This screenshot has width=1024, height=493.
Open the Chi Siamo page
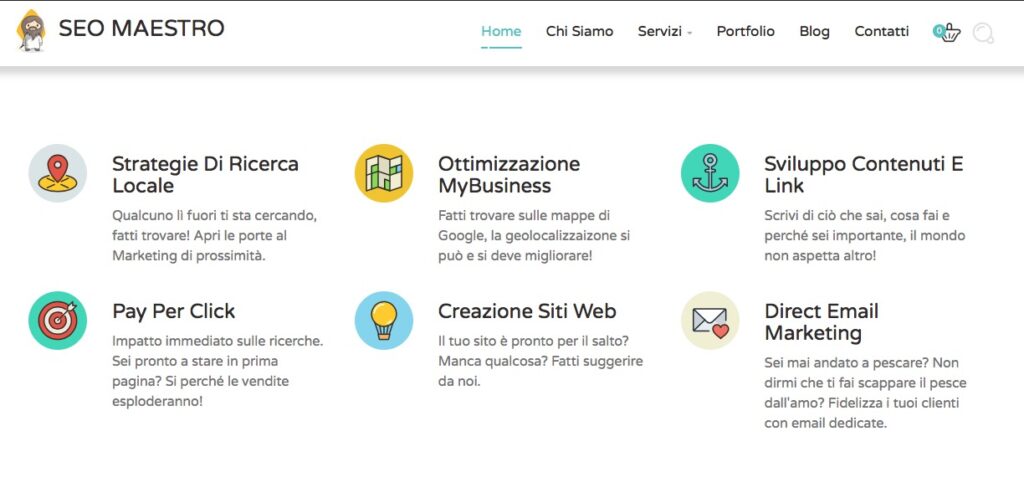click(x=579, y=32)
